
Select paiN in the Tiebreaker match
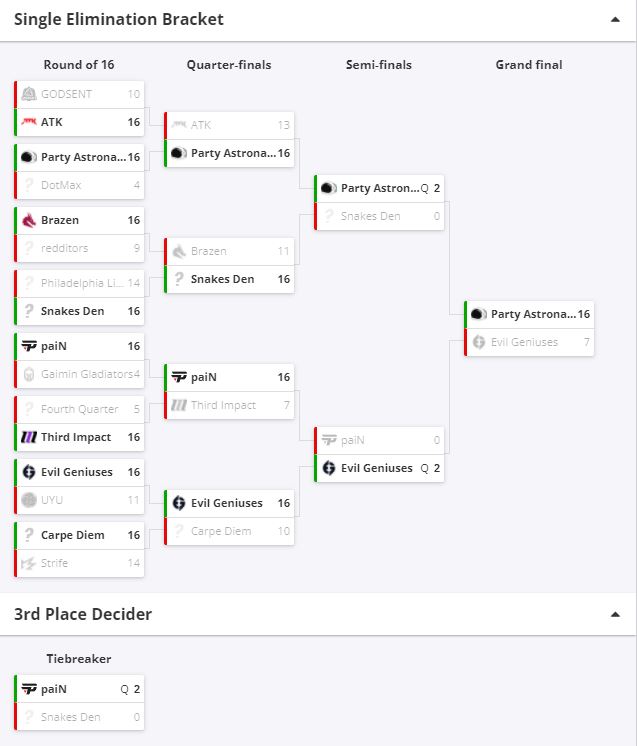point(54,689)
